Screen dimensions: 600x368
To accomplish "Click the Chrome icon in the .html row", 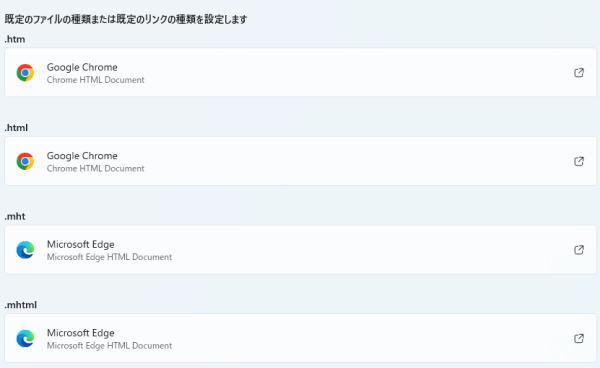I will (x=25, y=161).
